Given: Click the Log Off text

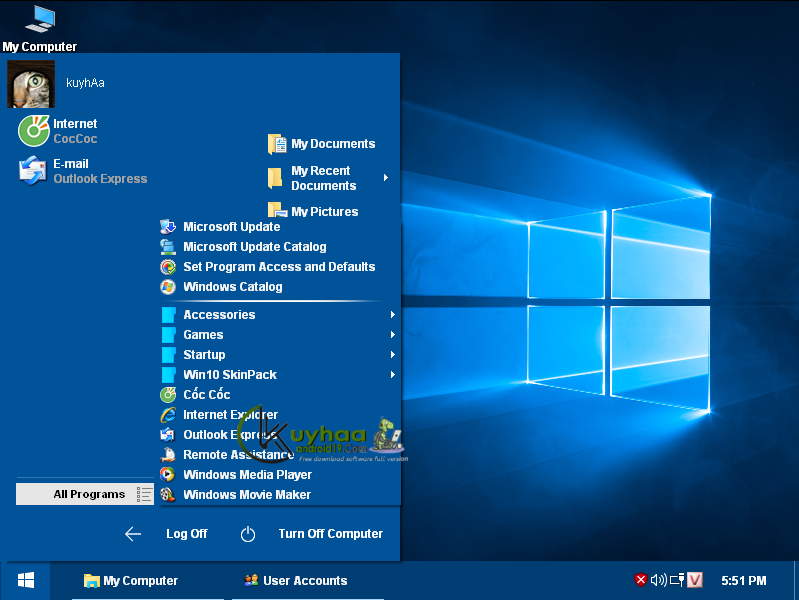Looking at the screenshot, I should (x=187, y=534).
